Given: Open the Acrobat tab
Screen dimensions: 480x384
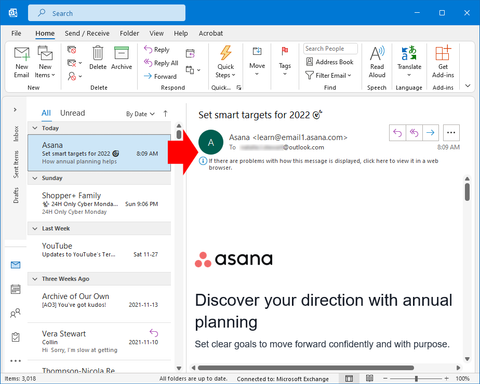Looking at the screenshot, I should pyautogui.click(x=211, y=33).
